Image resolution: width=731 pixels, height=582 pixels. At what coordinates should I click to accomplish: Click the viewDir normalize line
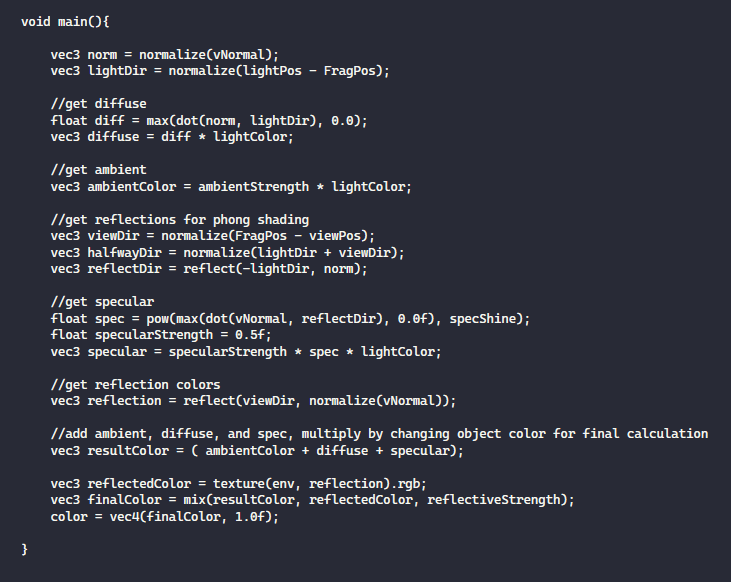pyautogui.click(x=213, y=236)
